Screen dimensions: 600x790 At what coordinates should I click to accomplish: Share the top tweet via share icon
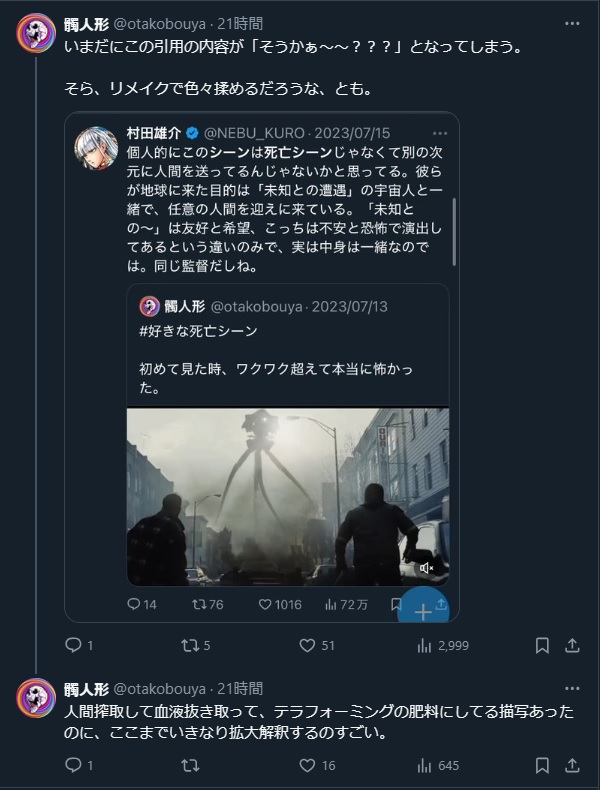click(572, 645)
